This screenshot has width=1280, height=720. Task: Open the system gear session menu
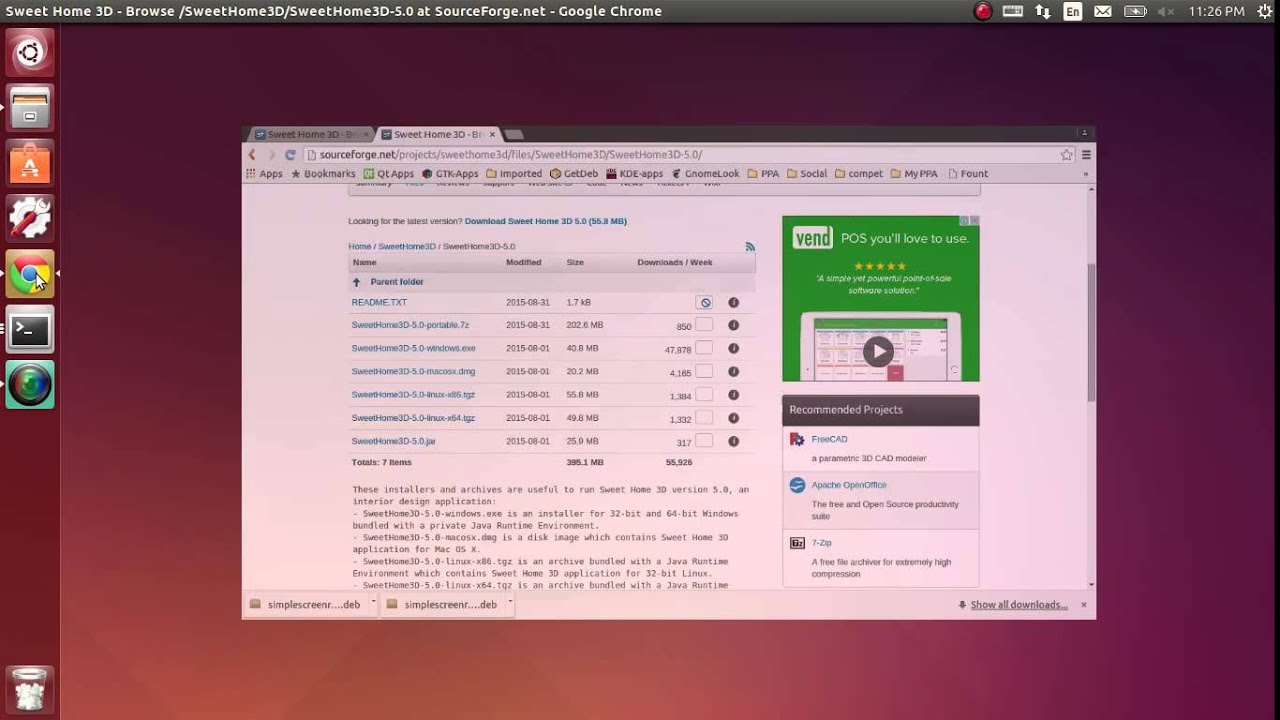click(1264, 11)
